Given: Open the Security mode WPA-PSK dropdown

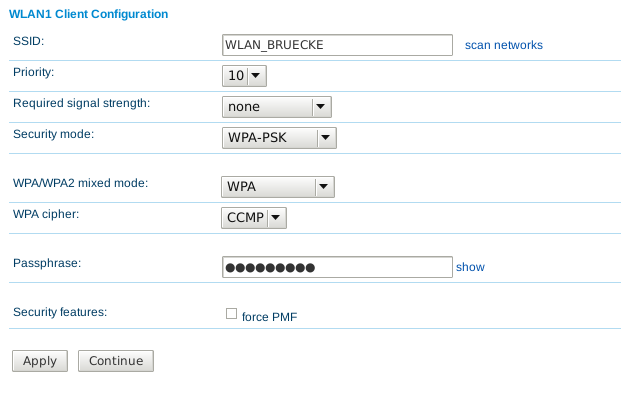Looking at the screenshot, I should pyautogui.click(x=279, y=138).
